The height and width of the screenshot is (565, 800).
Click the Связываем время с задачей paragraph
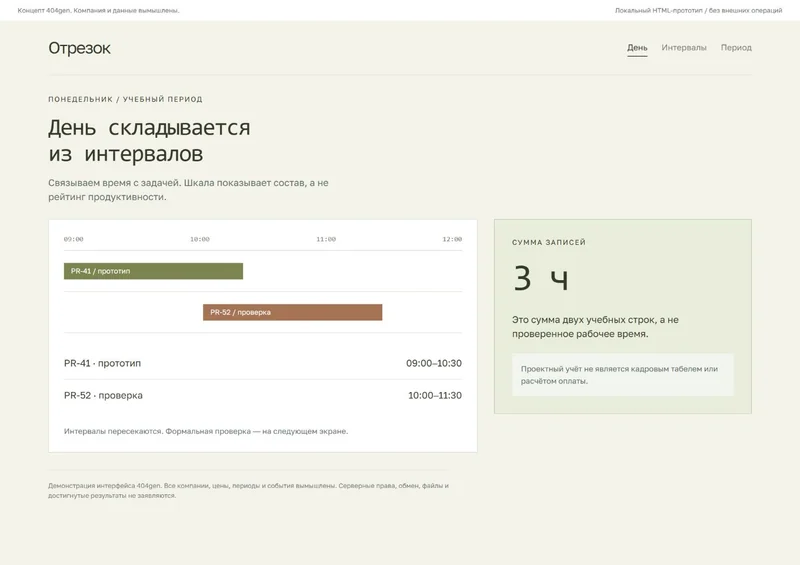[188, 190]
